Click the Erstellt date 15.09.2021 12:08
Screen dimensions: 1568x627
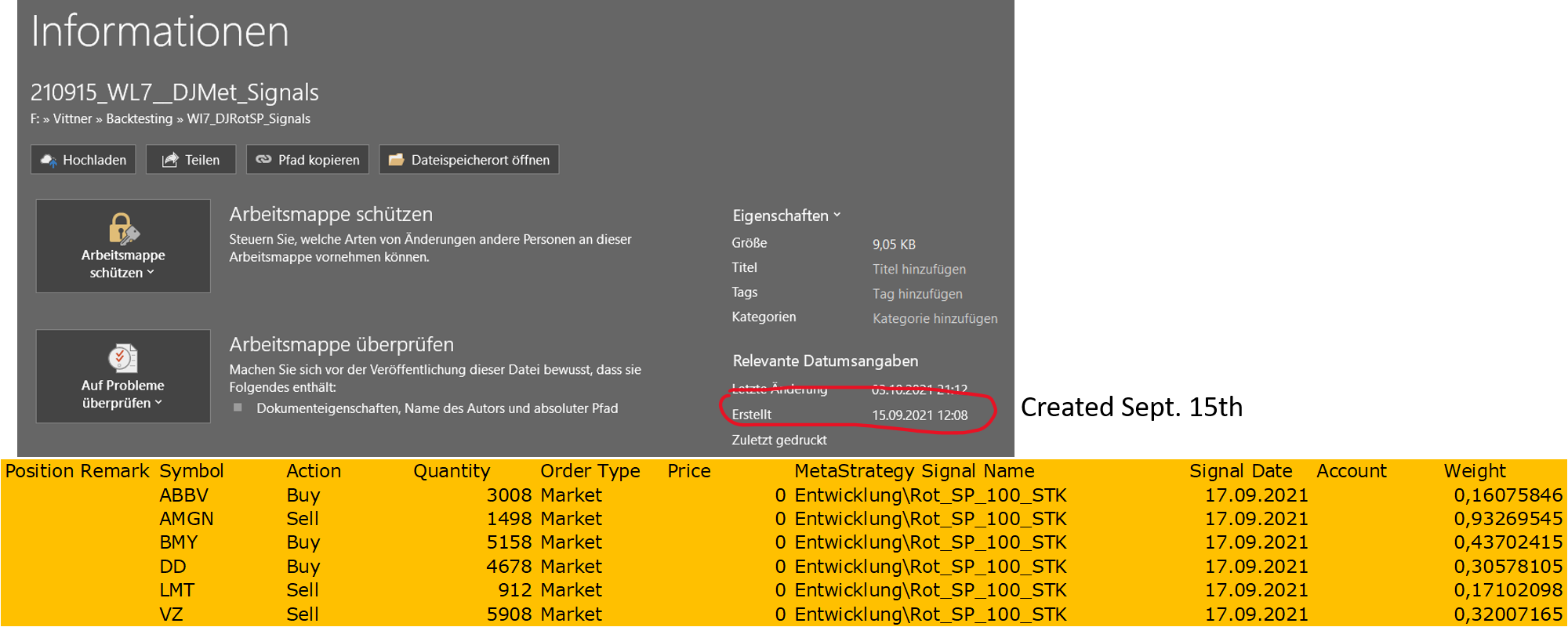pyautogui.click(x=920, y=415)
